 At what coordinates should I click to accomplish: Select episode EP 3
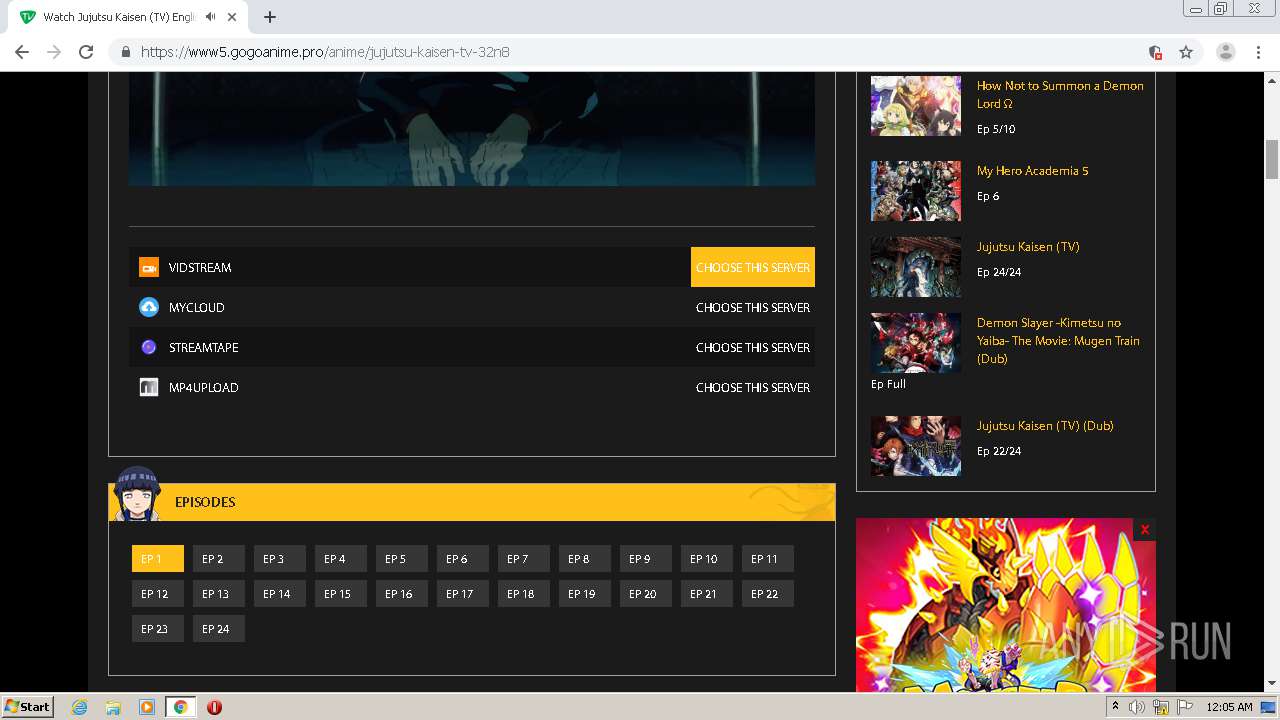coord(280,559)
